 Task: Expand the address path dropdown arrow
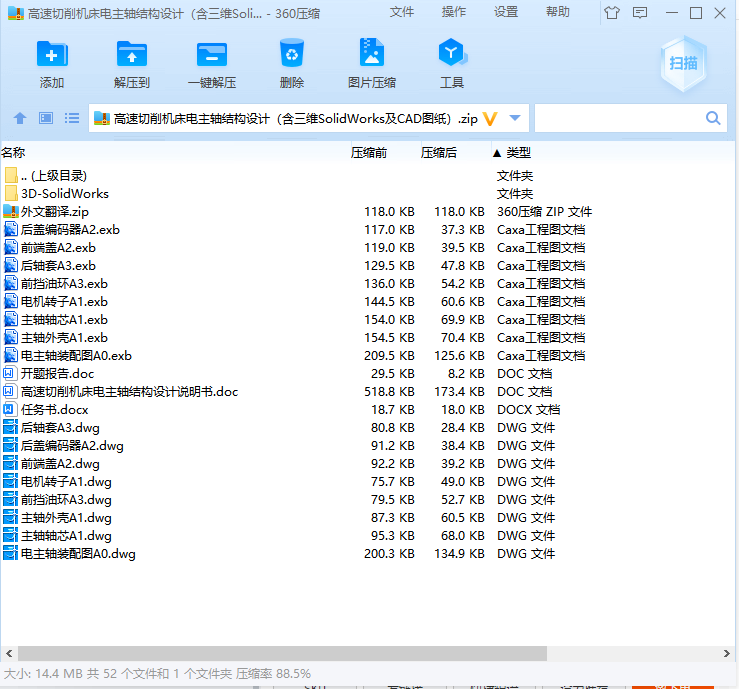(x=515, y=118)
